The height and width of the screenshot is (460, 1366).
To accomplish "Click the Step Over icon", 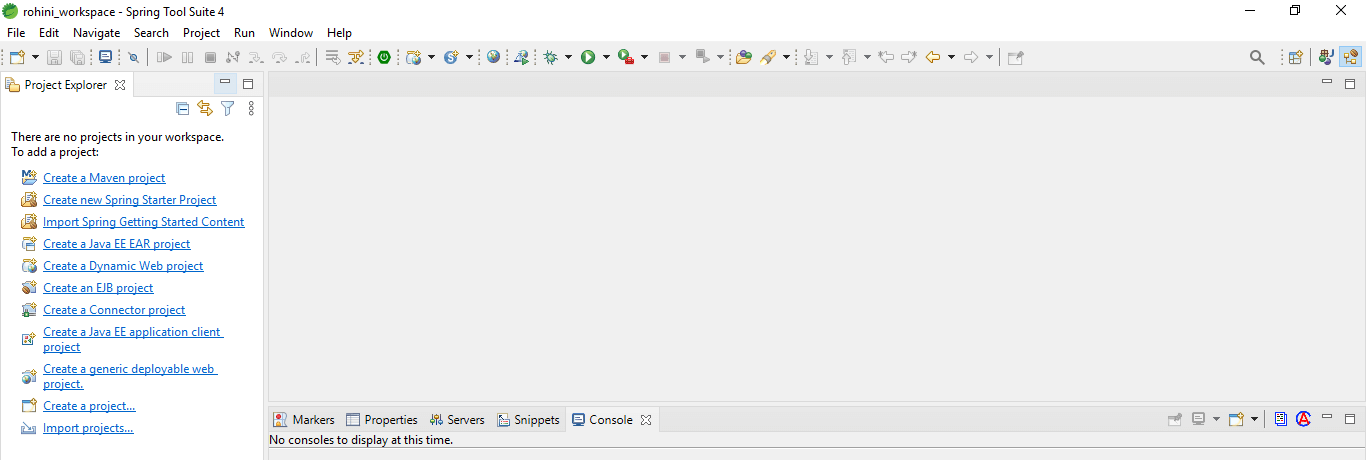I will pos(279,58).
